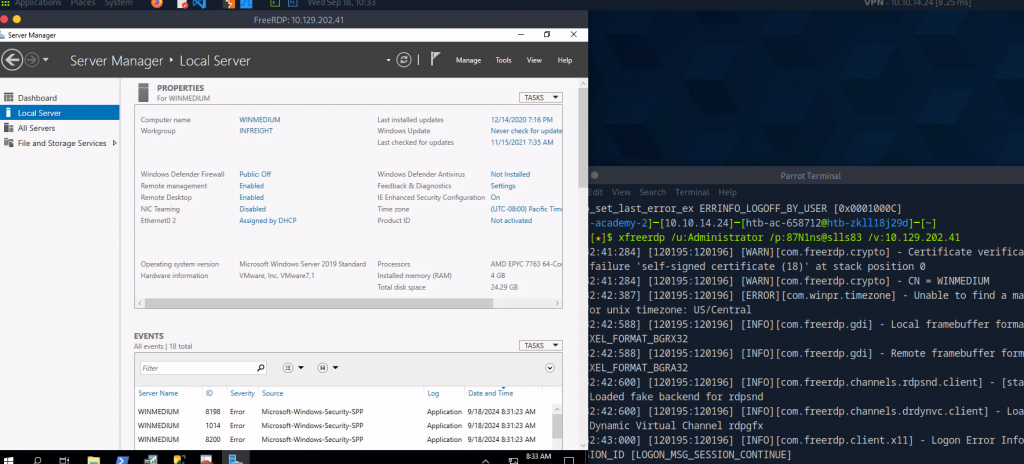Open the notifications flag icon

pyautogui.click(x=436, y=59)
